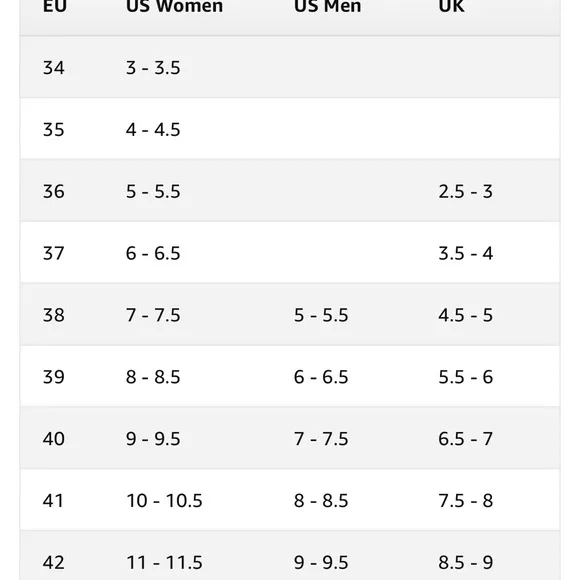The image size is (580, 580).
Task: Click the EU column header
Action: pos(55,6)
